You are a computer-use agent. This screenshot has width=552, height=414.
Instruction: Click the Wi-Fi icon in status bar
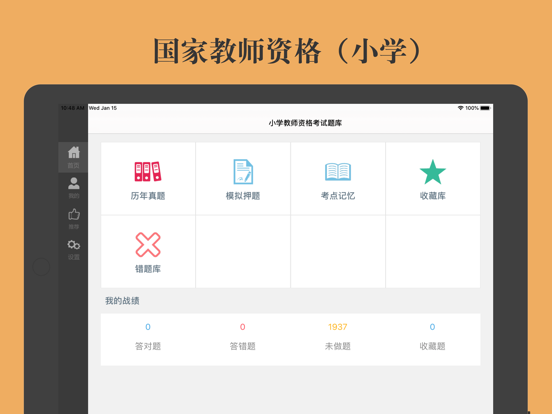tap(460, 108)
